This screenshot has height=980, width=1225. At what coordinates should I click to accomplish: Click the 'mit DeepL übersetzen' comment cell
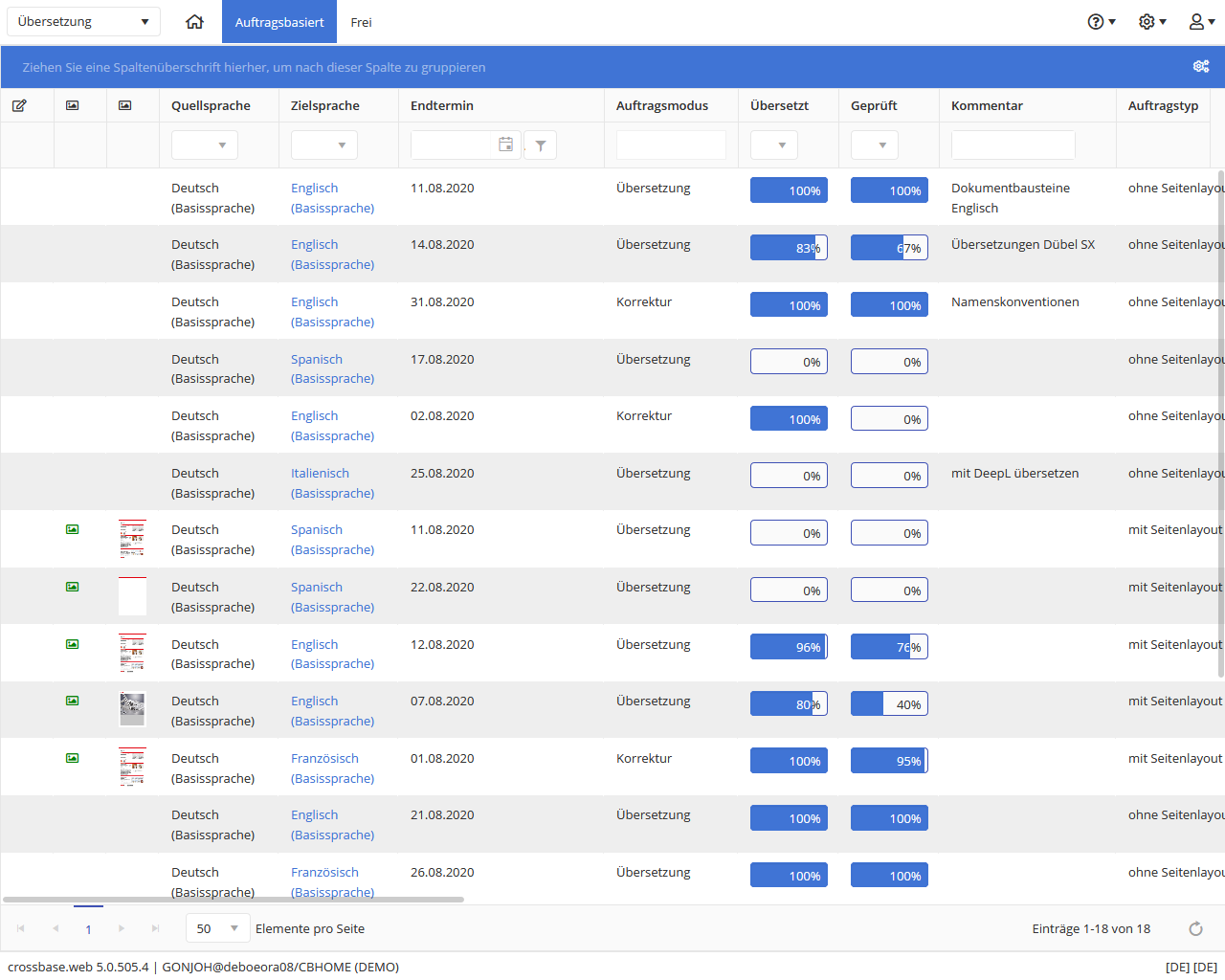(1015, 473)
